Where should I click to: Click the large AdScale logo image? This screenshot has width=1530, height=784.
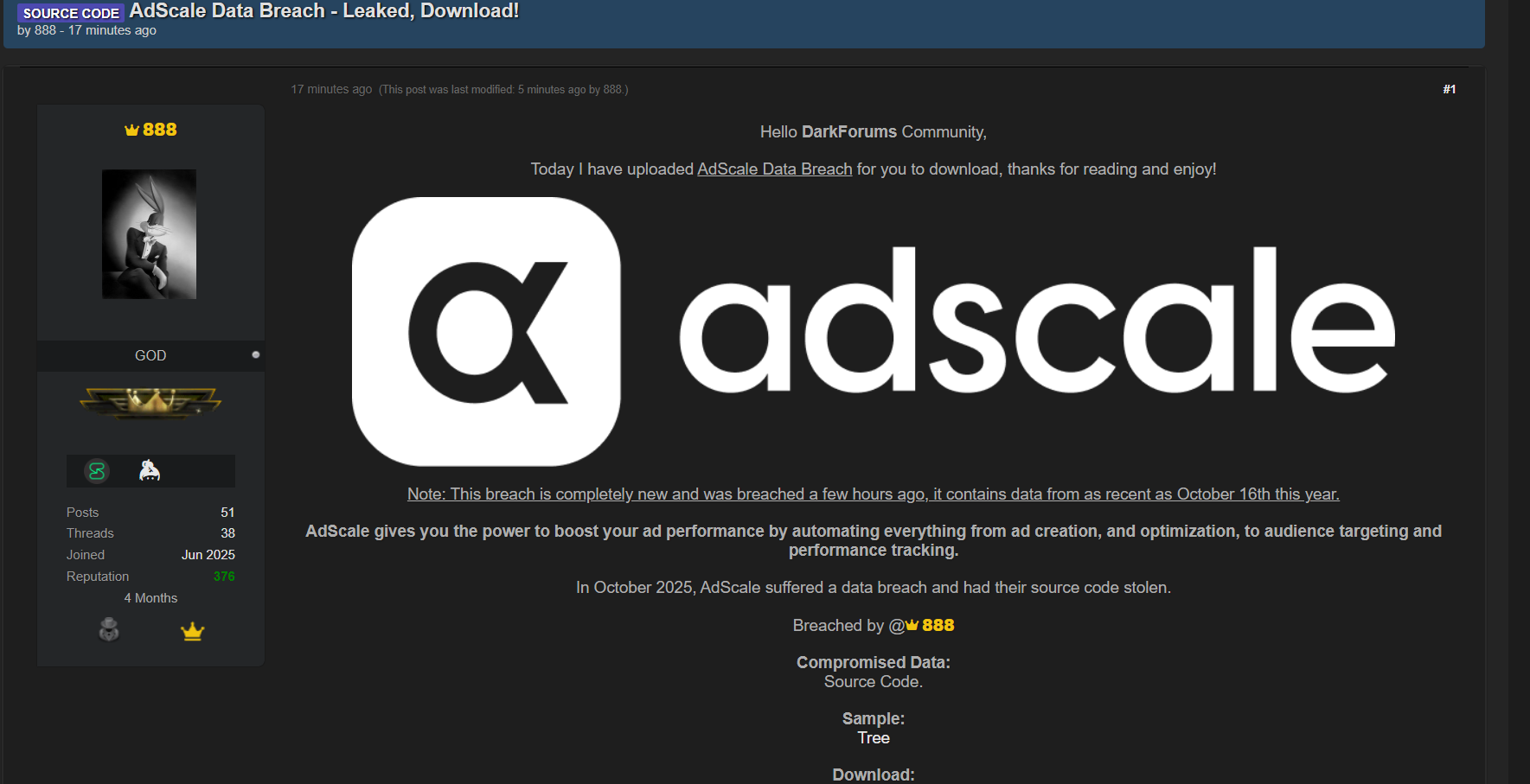click(x=873, y=332)
